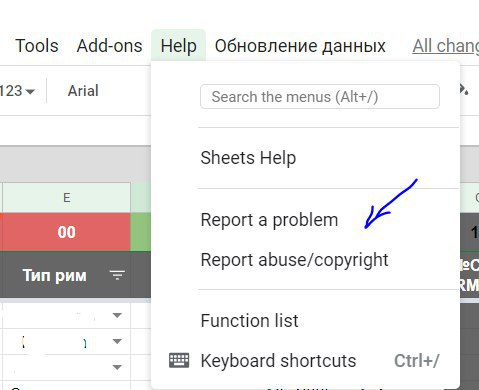Open the Обновление данных menu
The height and width of the screenshot is (390, 479).
point(300,46)
